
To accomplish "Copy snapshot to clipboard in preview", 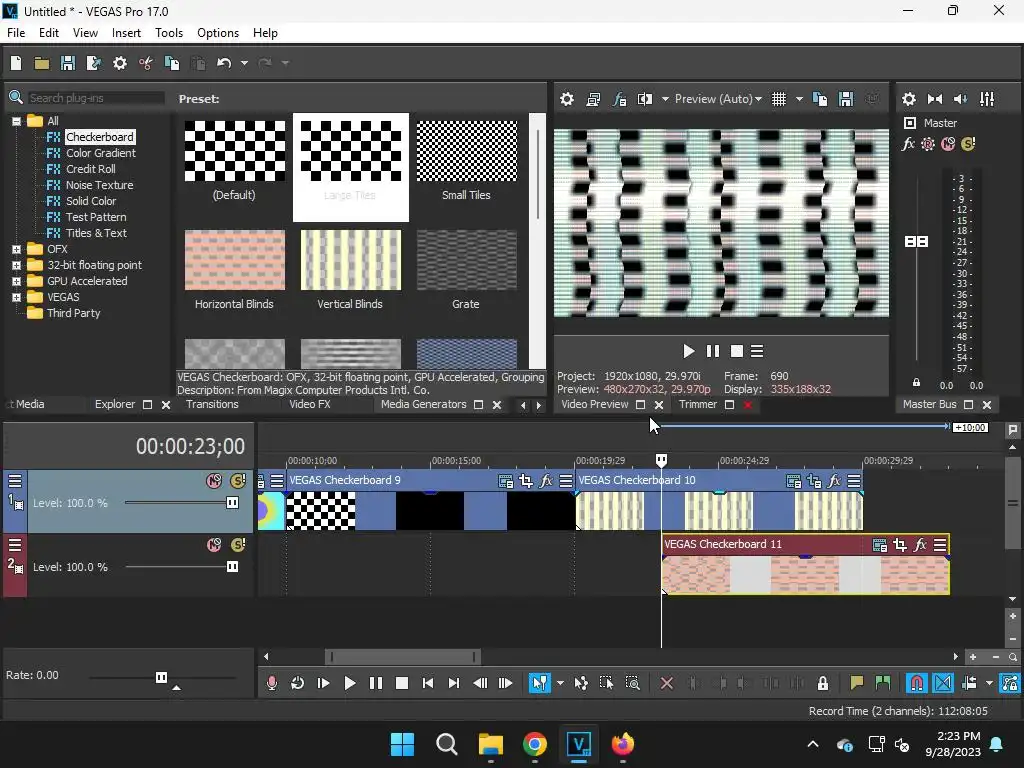I will 820,99.
